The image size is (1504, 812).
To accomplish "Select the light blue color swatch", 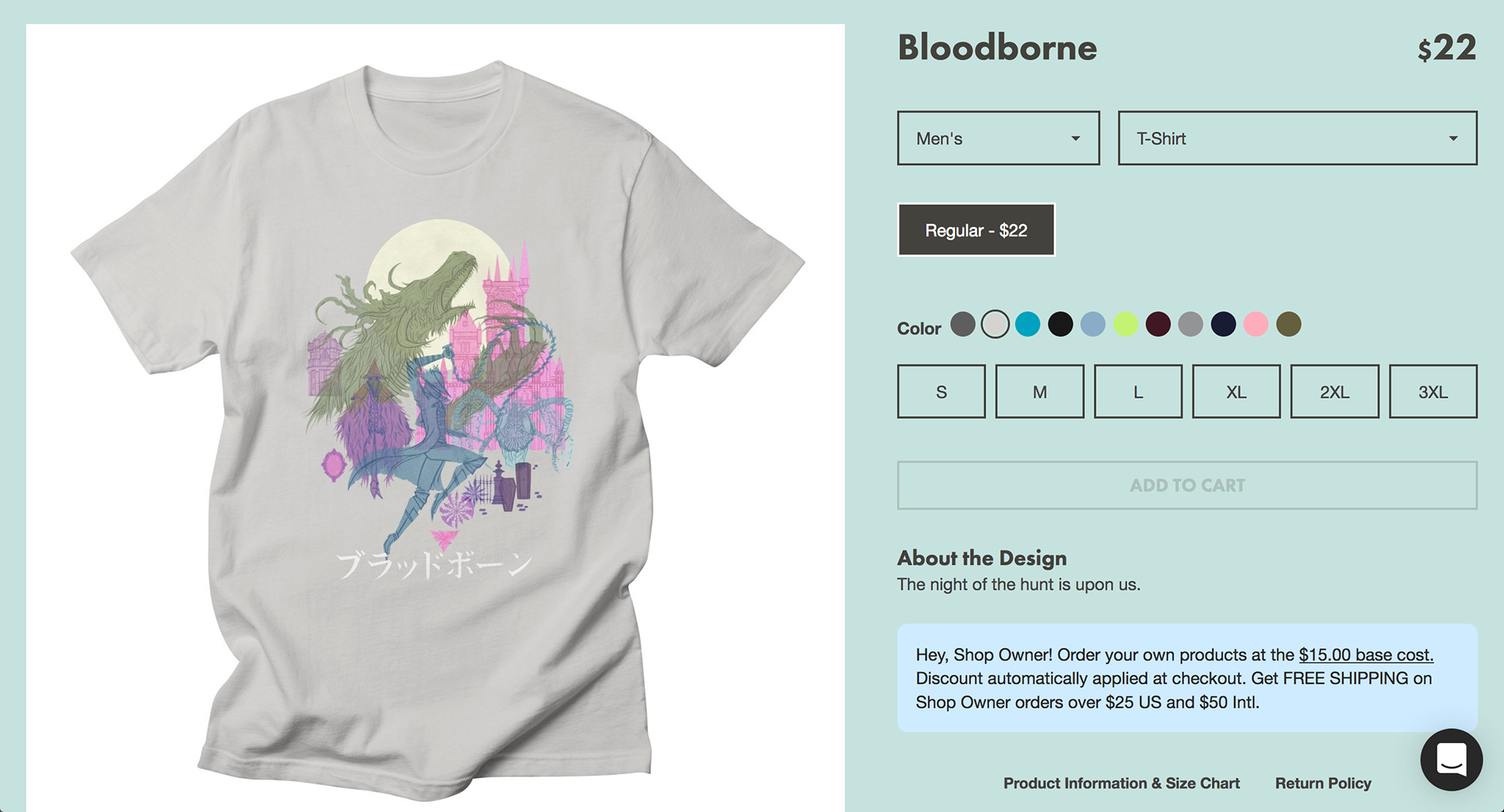I will coord(1093,324).
